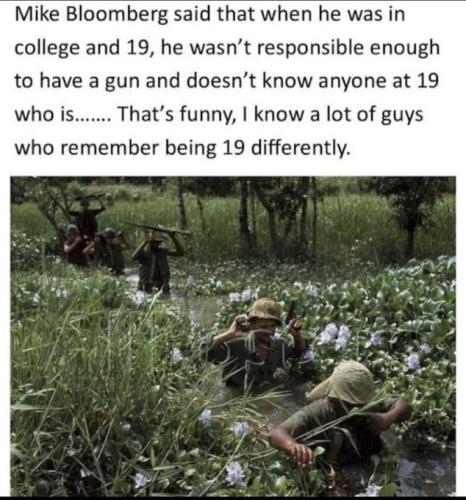Click the word "remember" in the last line
Viewport: 466px width, 500px height.
coord(109,148)
